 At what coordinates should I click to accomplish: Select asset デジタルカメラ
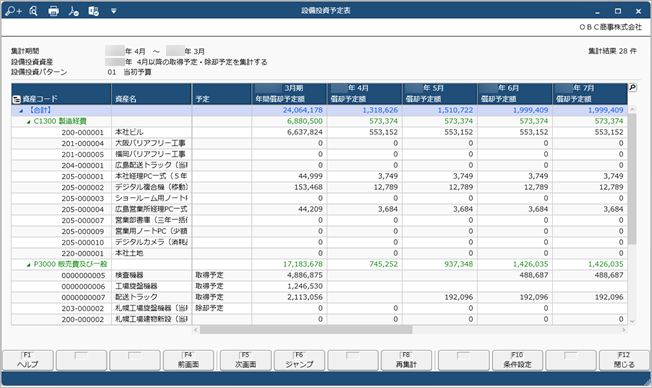point(151,242)
